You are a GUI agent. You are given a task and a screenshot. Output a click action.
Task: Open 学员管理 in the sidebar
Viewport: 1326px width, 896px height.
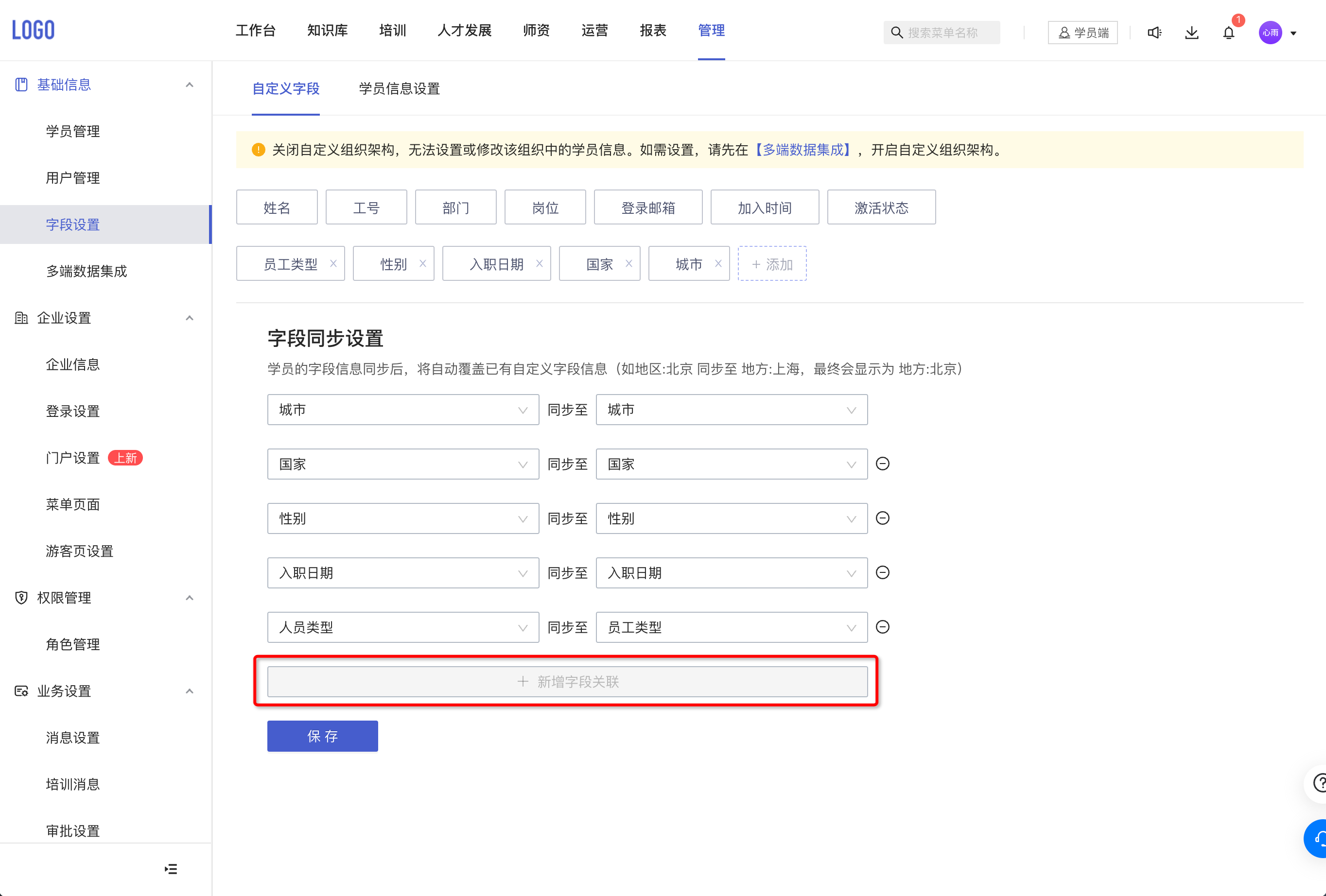pos(73,132)
